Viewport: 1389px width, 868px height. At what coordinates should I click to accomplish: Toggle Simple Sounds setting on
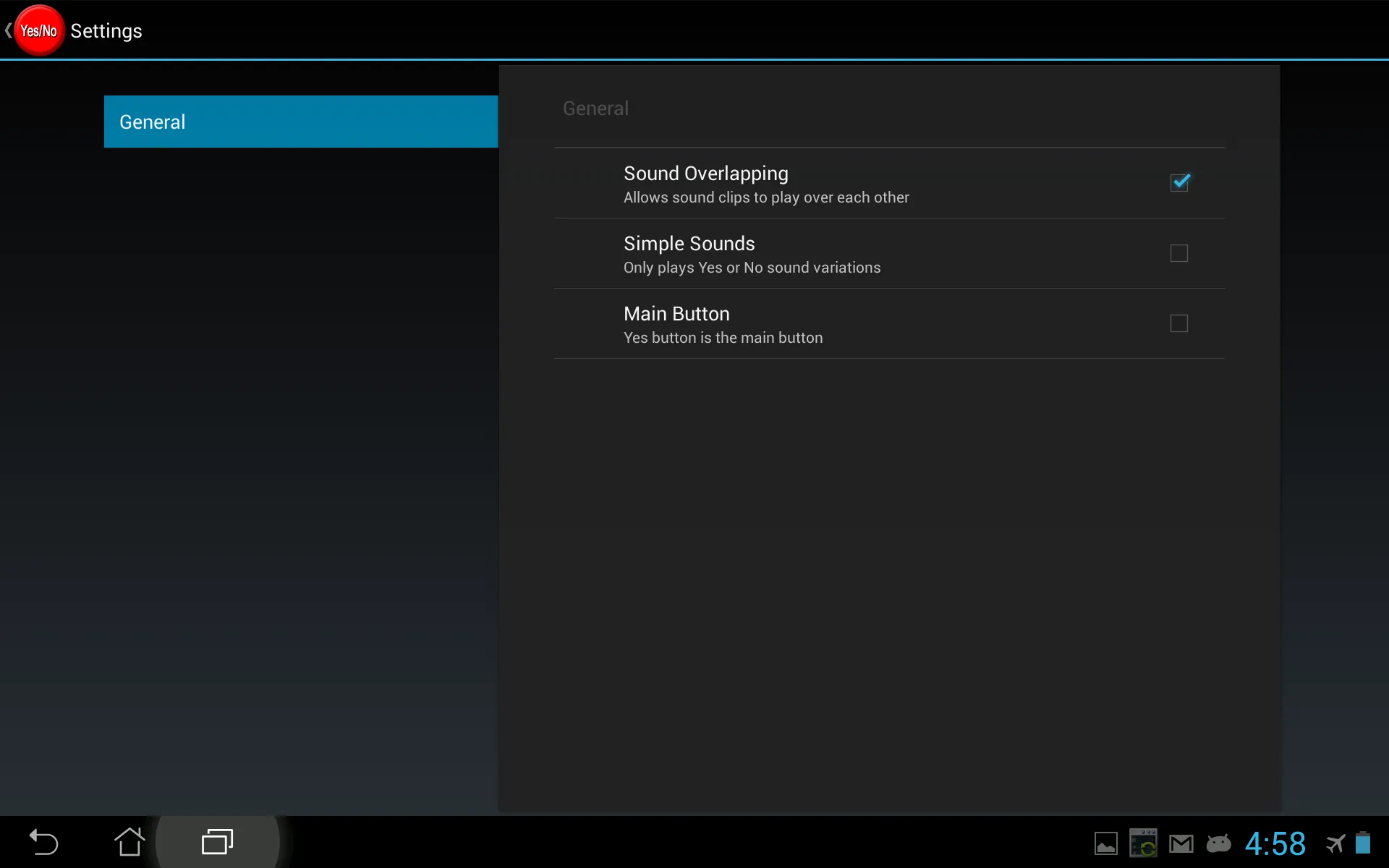coord(1179,252)
